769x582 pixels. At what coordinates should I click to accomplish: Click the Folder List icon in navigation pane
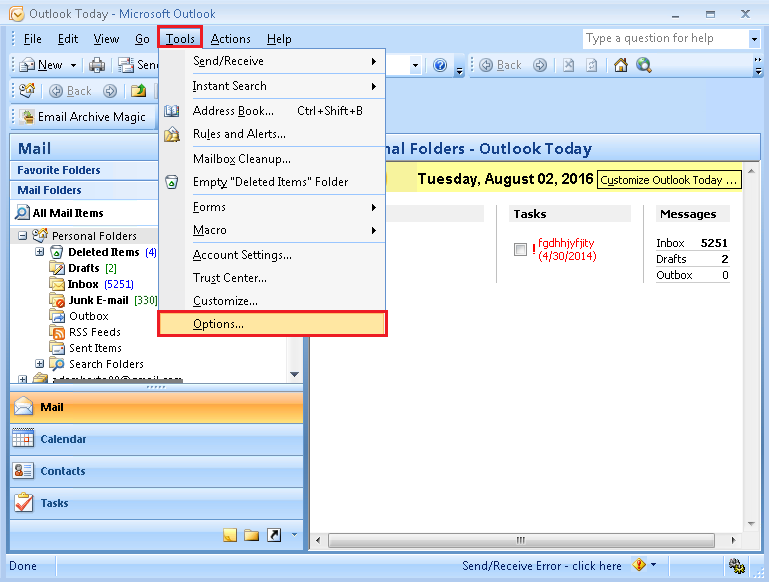point(252,535)
